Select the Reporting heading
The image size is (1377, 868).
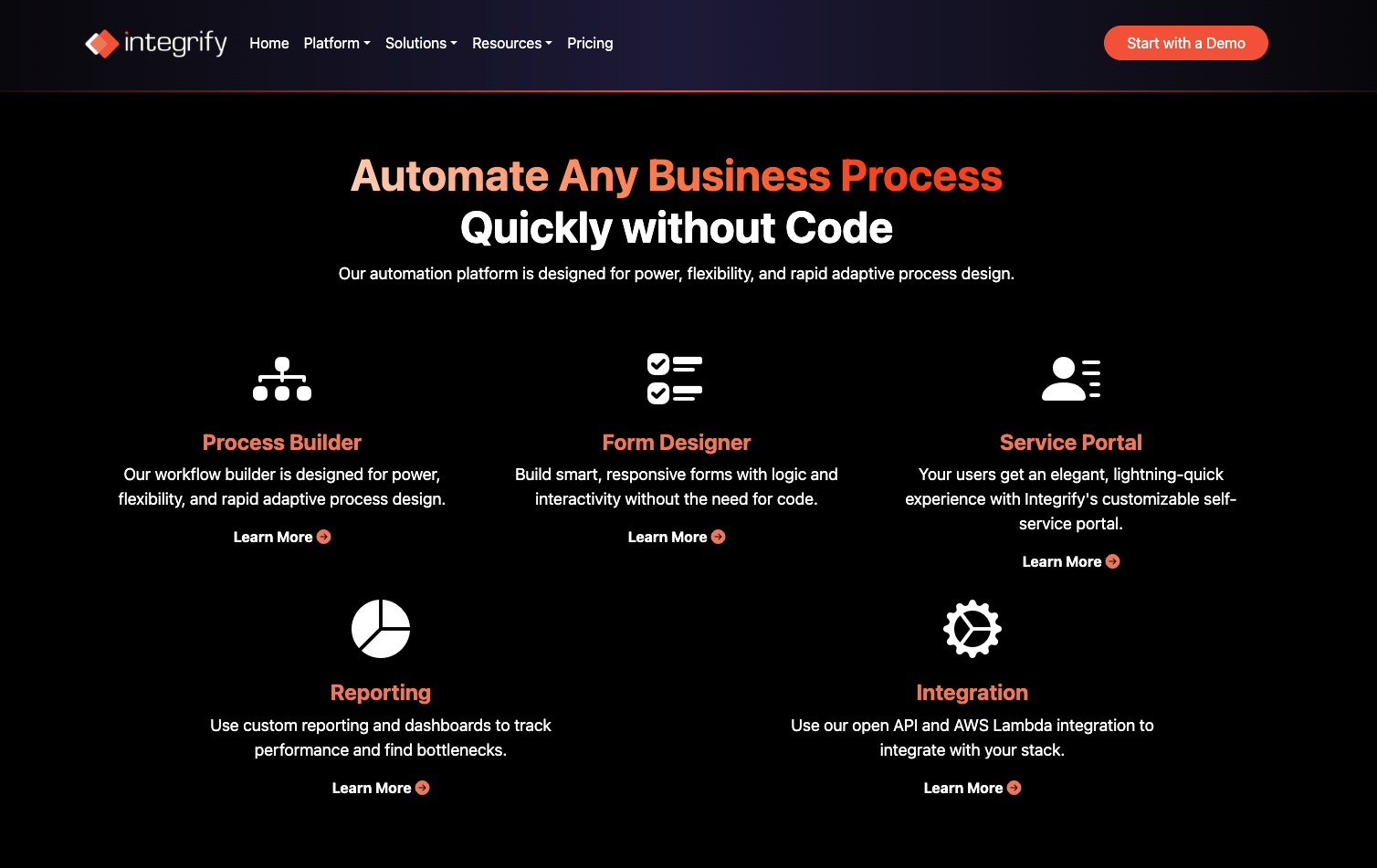point(381,693)
